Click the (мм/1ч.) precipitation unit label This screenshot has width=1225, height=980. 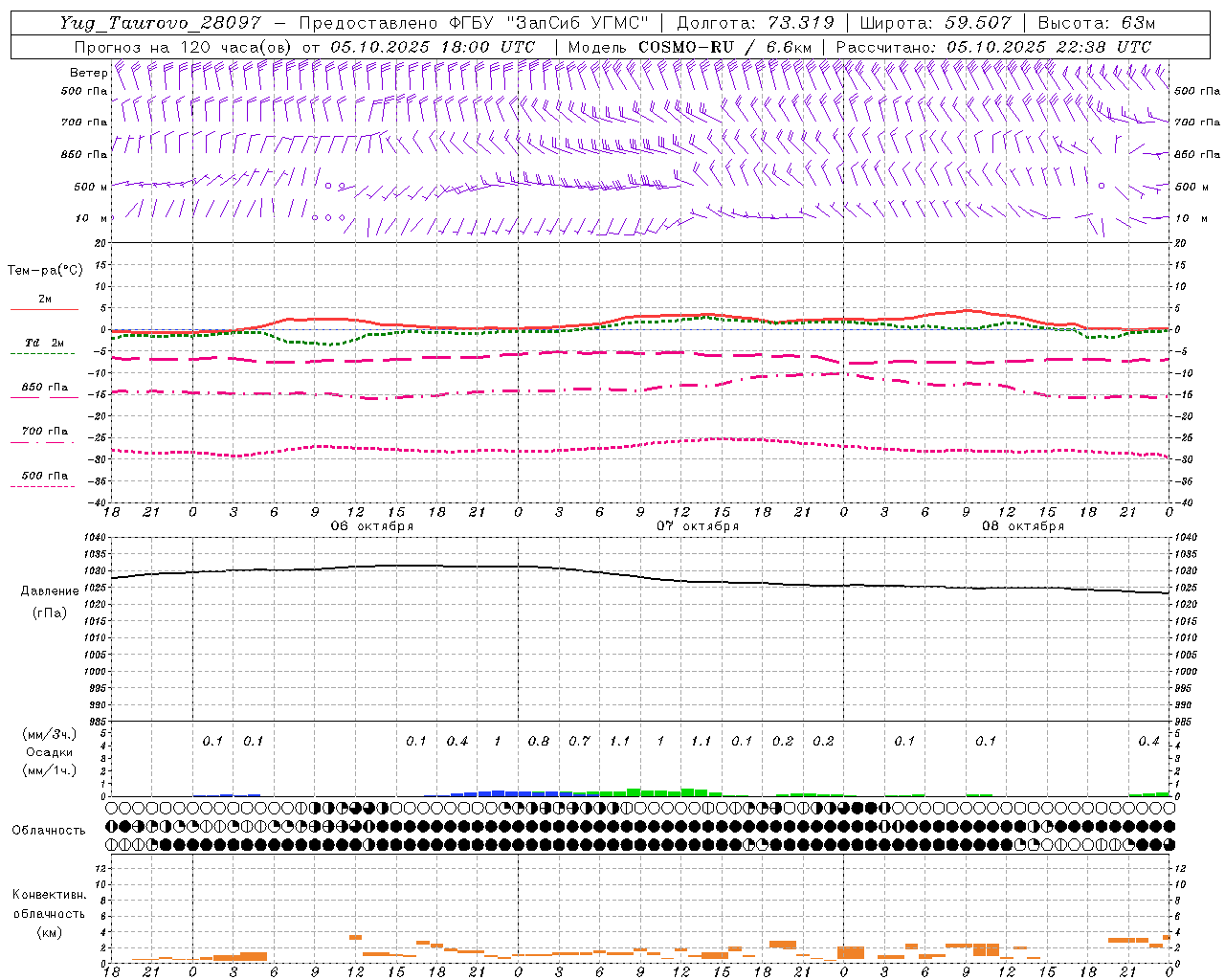49,770
